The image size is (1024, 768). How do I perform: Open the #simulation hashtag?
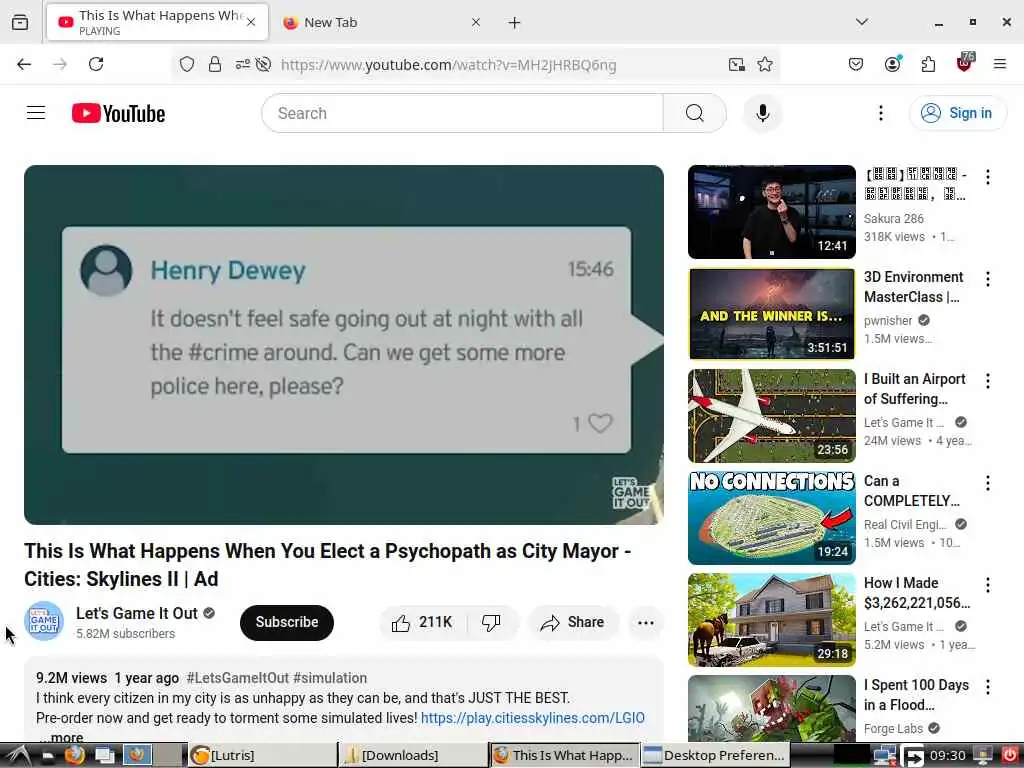tap(330, 678)
